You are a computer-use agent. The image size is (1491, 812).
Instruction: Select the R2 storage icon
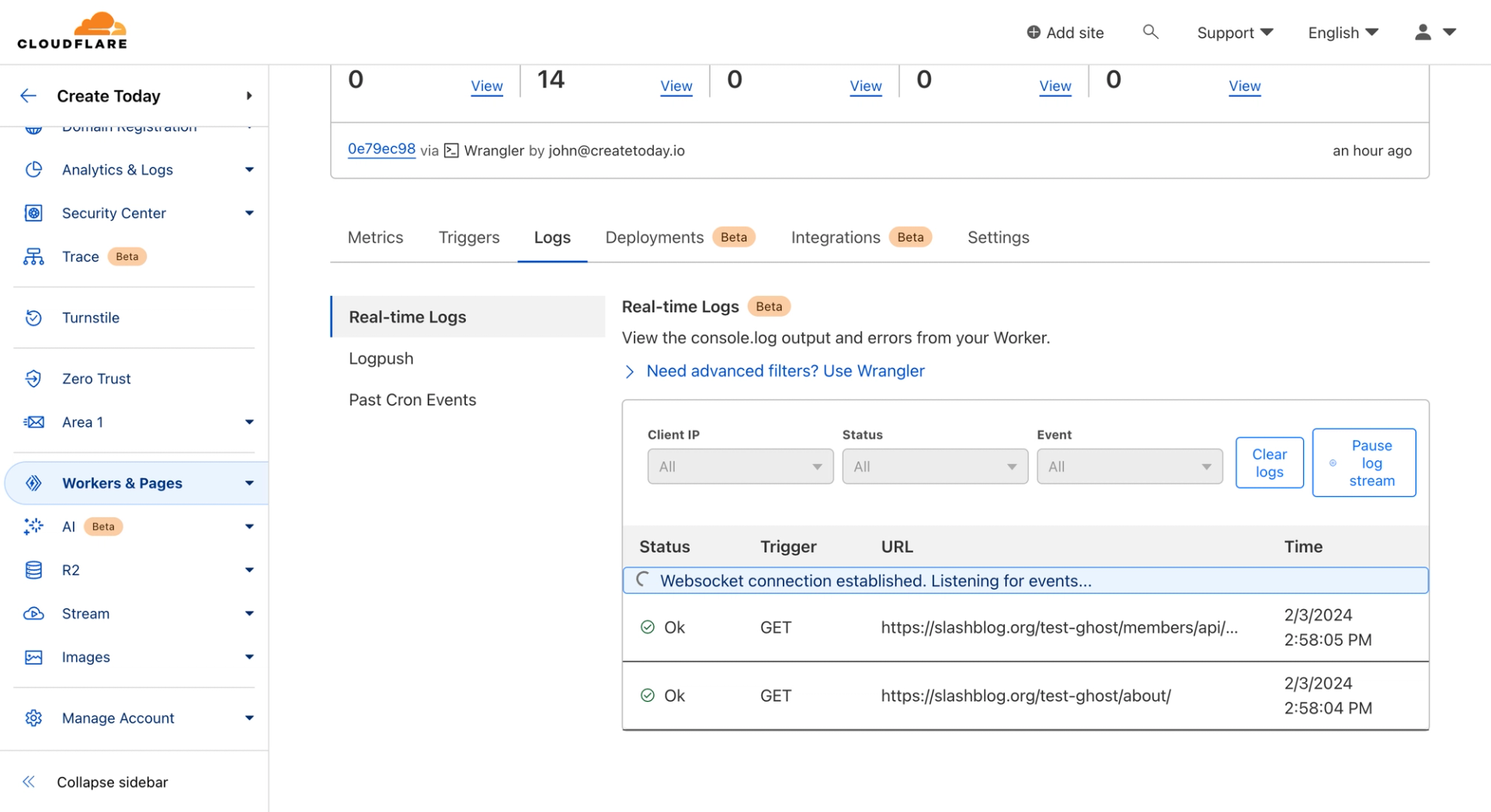point(33,570)
